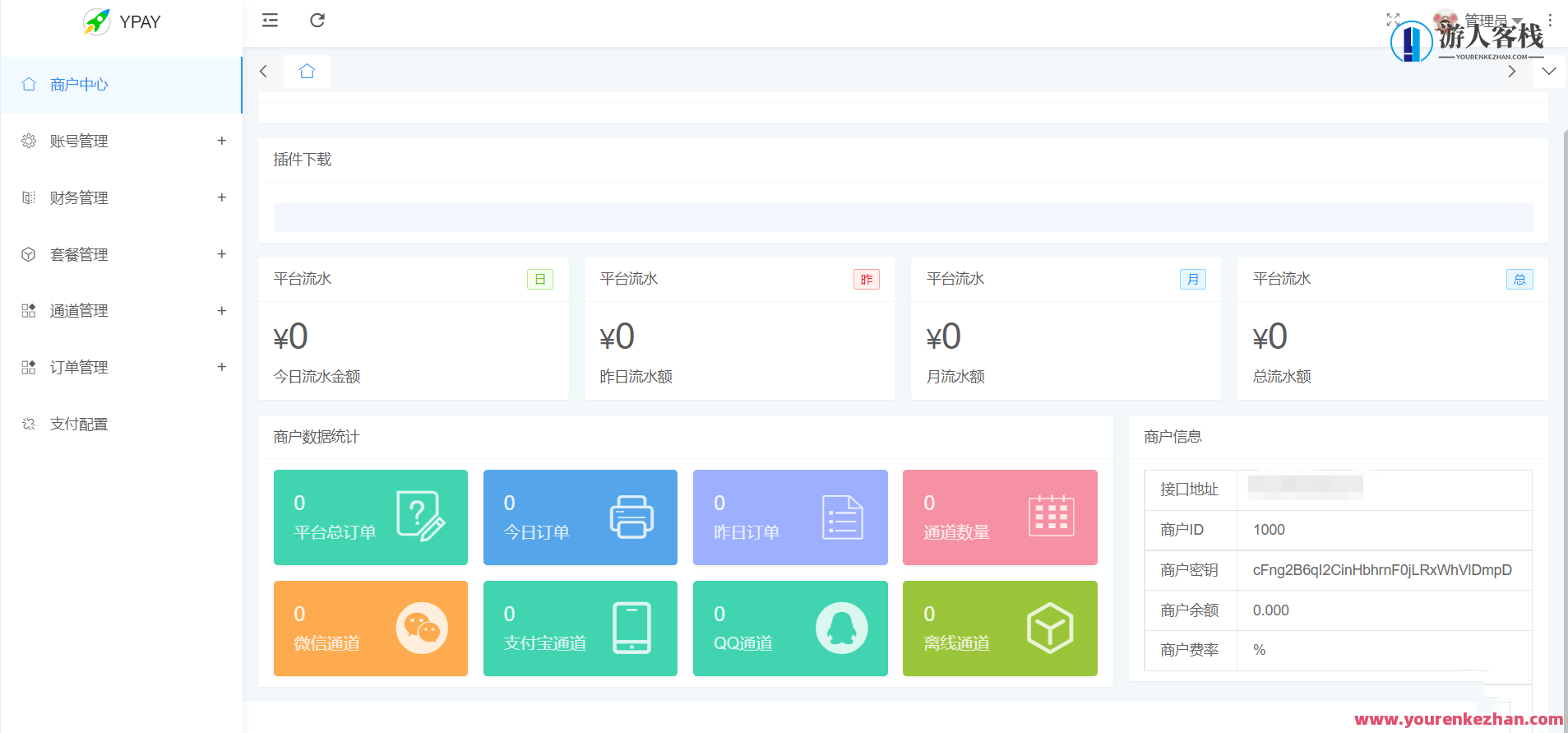Click the sidebar collapse menu icon
Image resolution: width=1568 pixels, height=733 pixels.
pyautogui.click(x=270, y=21)
